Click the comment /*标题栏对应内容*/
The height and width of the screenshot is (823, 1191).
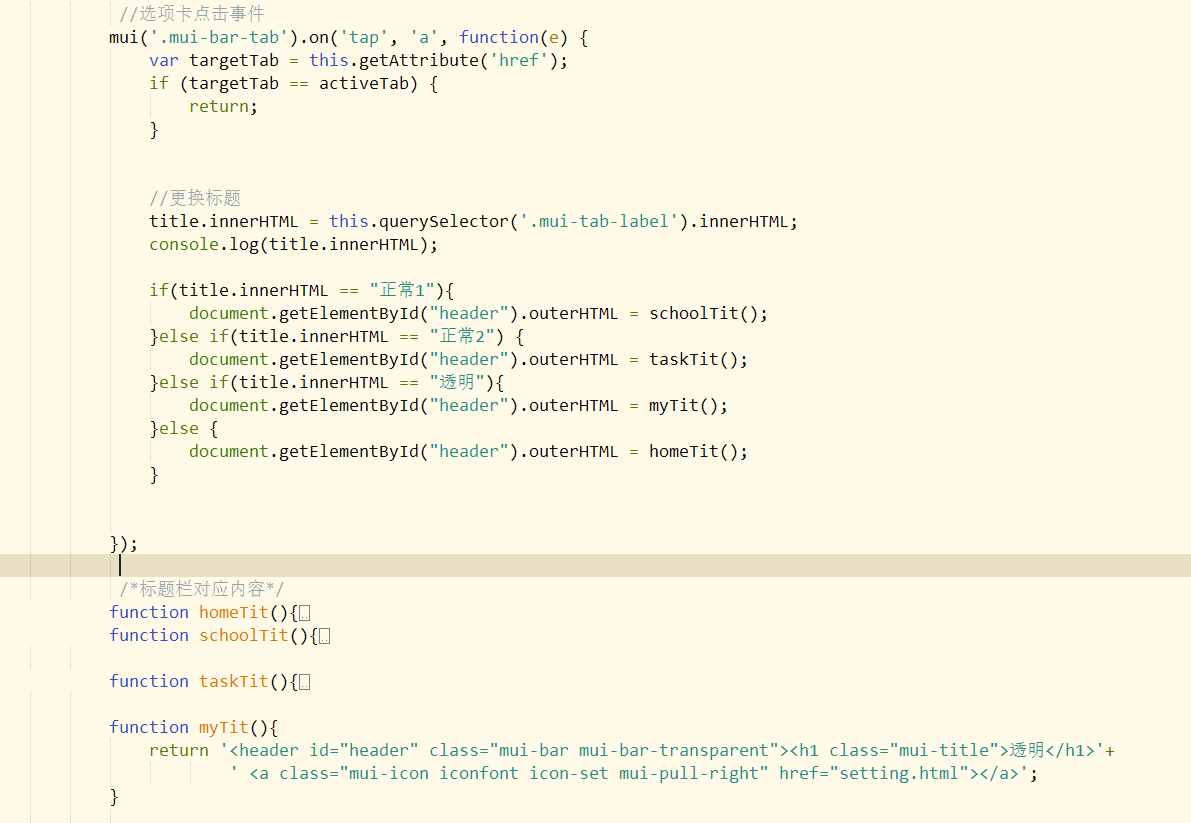202,589
